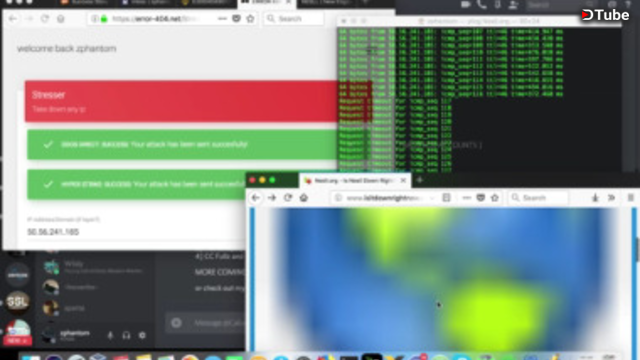Close the Host.org Is Host Down tab

(x=403, y=180)
